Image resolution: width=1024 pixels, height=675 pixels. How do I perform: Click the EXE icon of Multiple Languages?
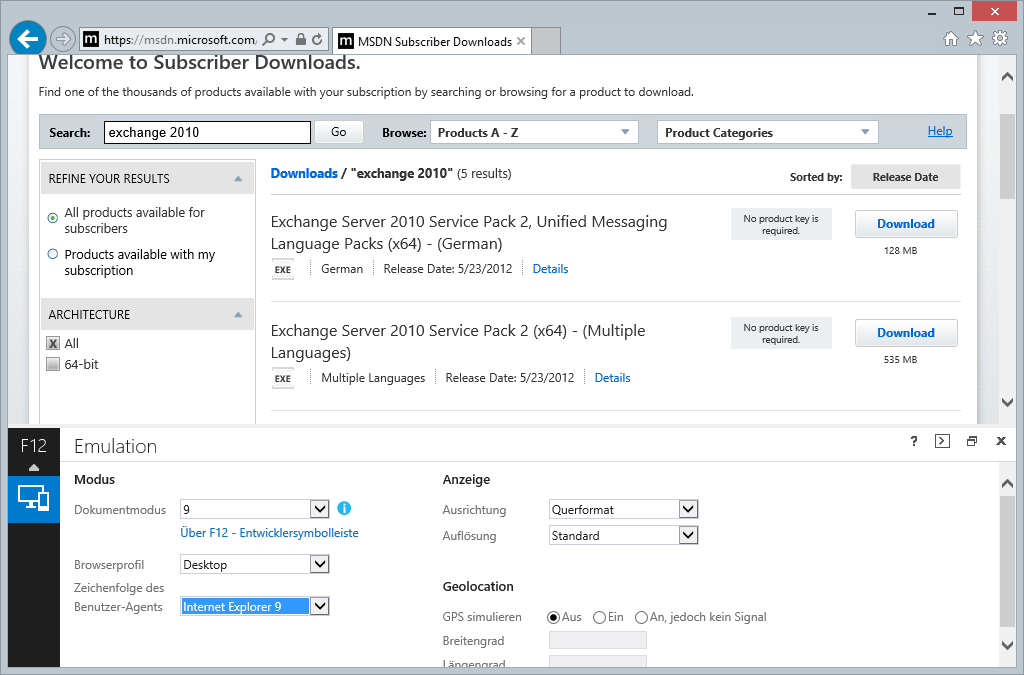[x=283, y=378]
